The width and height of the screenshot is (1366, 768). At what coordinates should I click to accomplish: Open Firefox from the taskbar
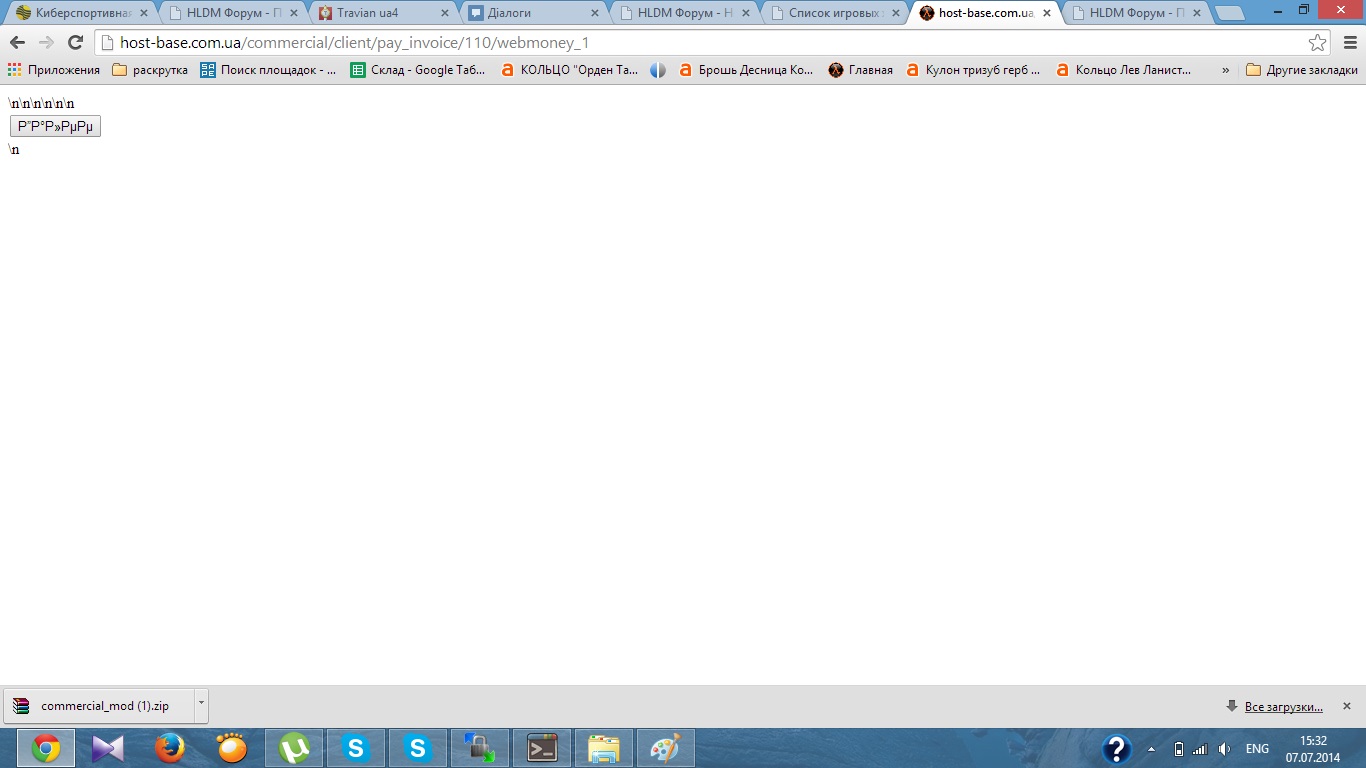170,748
